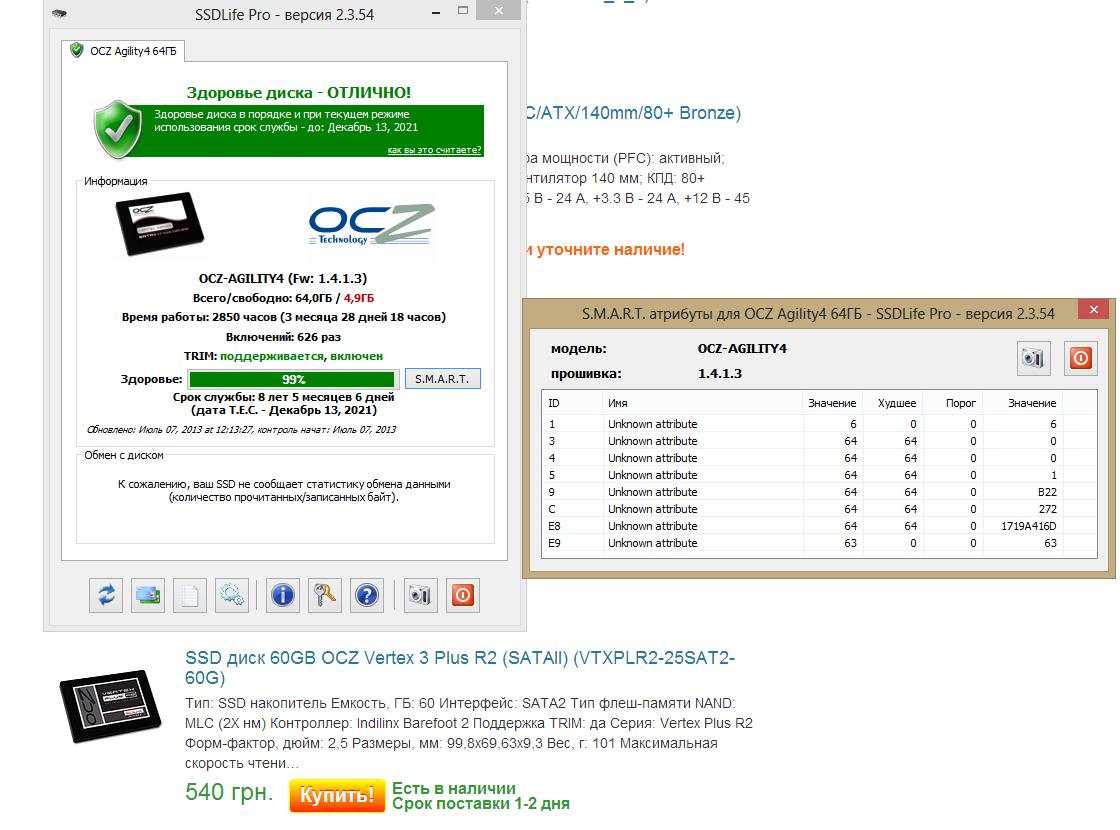Click the raw value 1719A416D cell

[1029, 526]
